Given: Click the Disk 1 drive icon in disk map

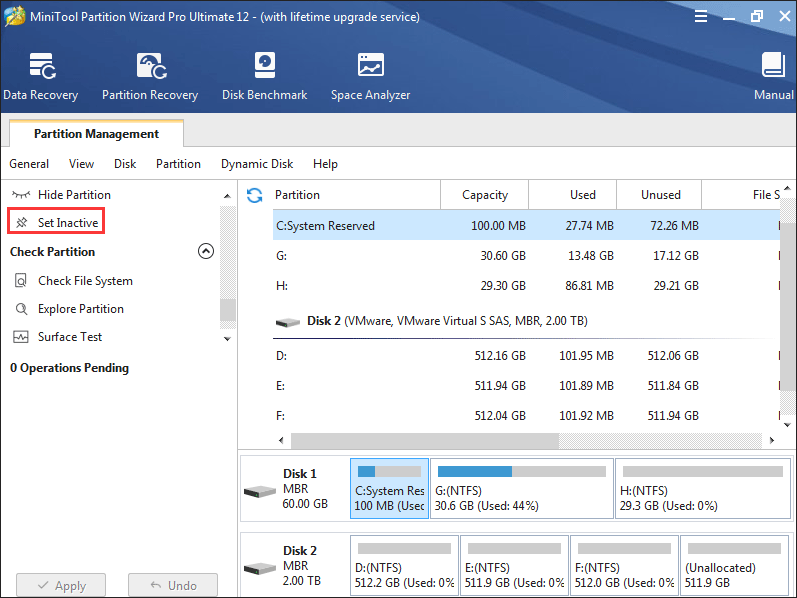Looking at the screenshot, I should point(260,491).
